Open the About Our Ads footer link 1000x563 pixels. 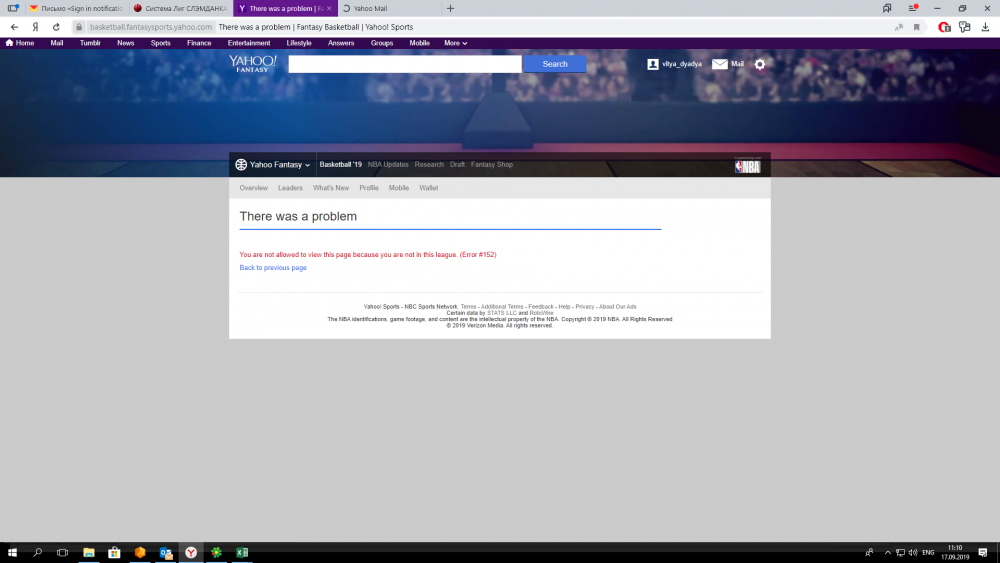pos(617,307)
